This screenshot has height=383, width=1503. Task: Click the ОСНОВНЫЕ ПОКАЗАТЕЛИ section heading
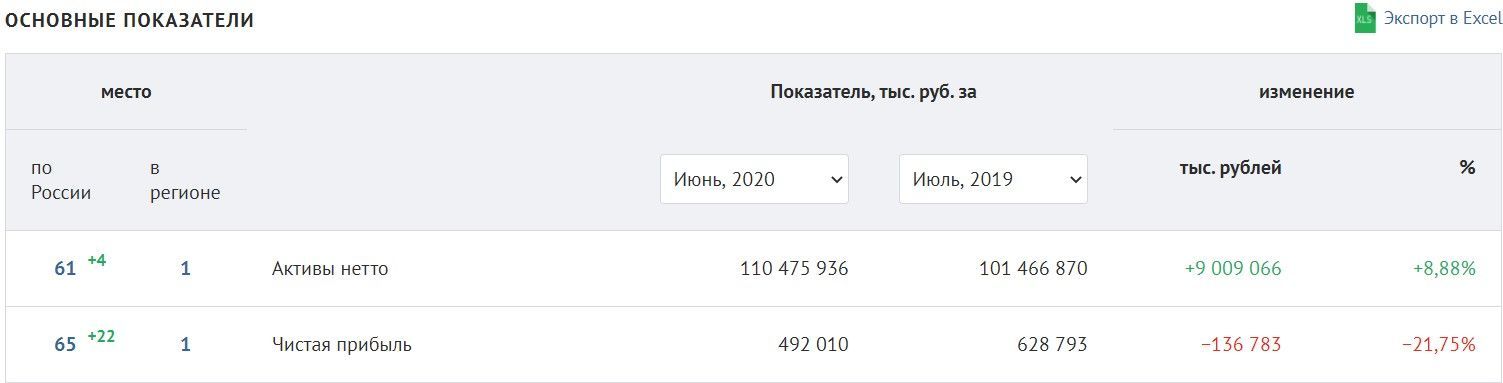[130, 20]
